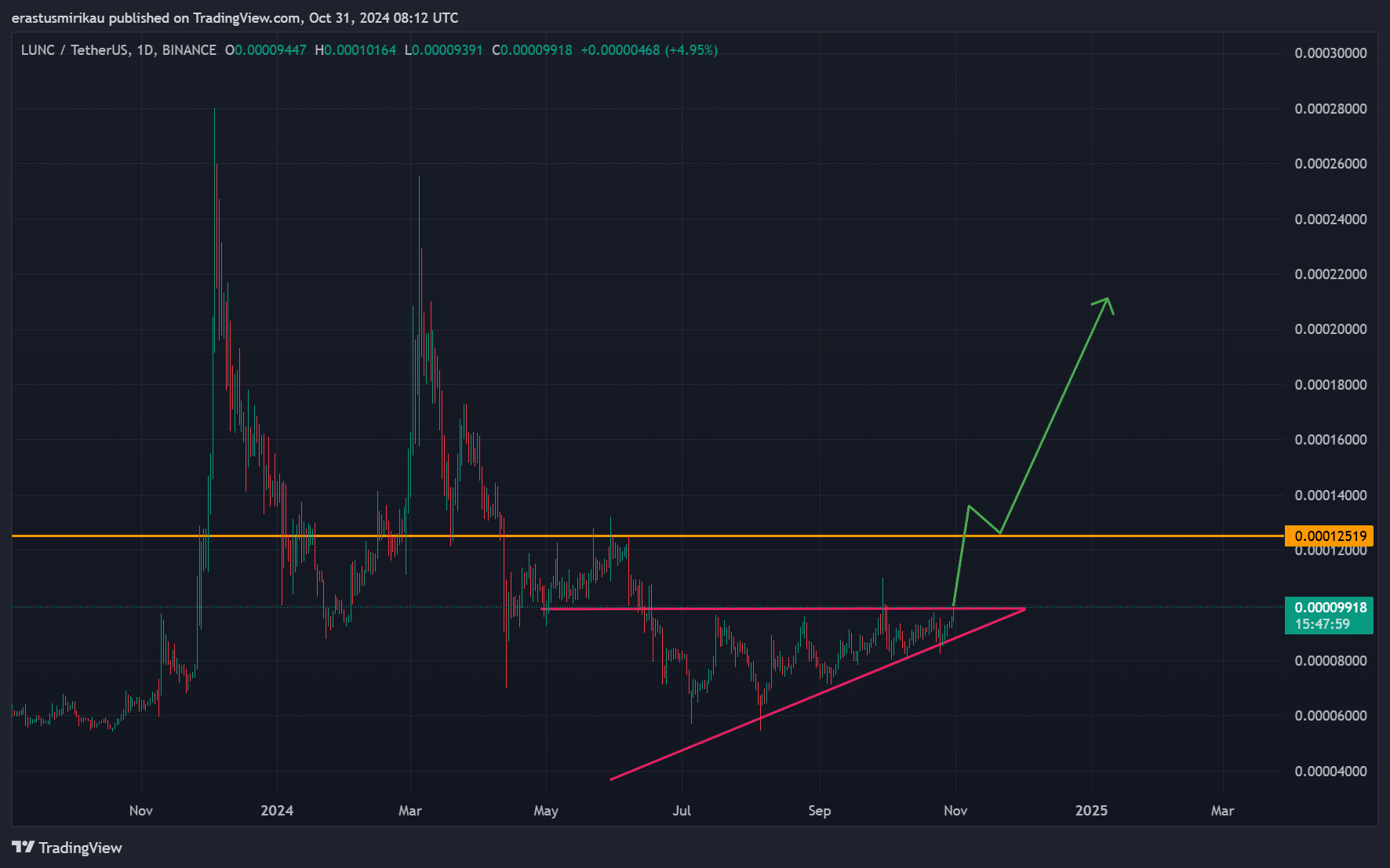1390x868 pixels.
Task: Click the 0.00018000 price axis label
Action: (1330, 385)
